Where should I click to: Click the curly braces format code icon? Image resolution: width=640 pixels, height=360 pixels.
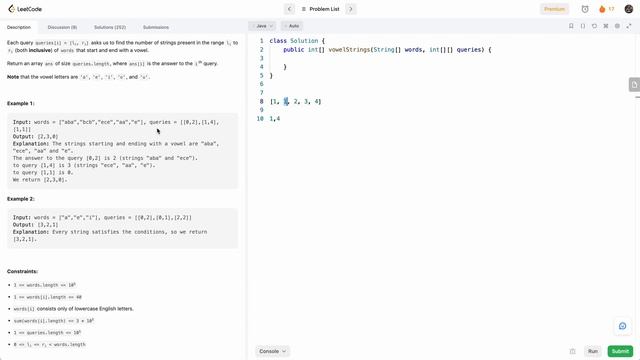[583, 26]
